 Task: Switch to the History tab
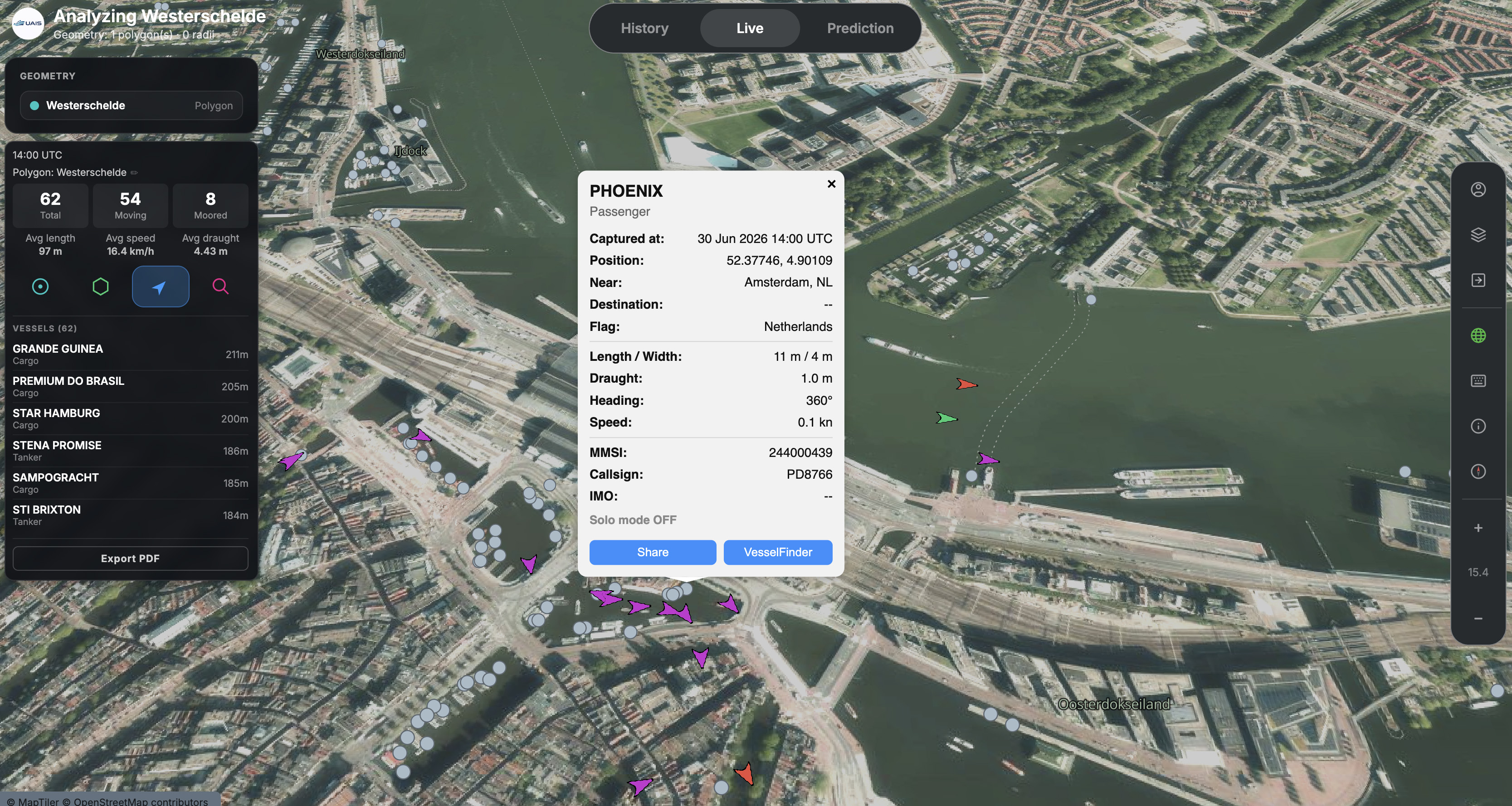pyautogui.click(x=644, y=28)
